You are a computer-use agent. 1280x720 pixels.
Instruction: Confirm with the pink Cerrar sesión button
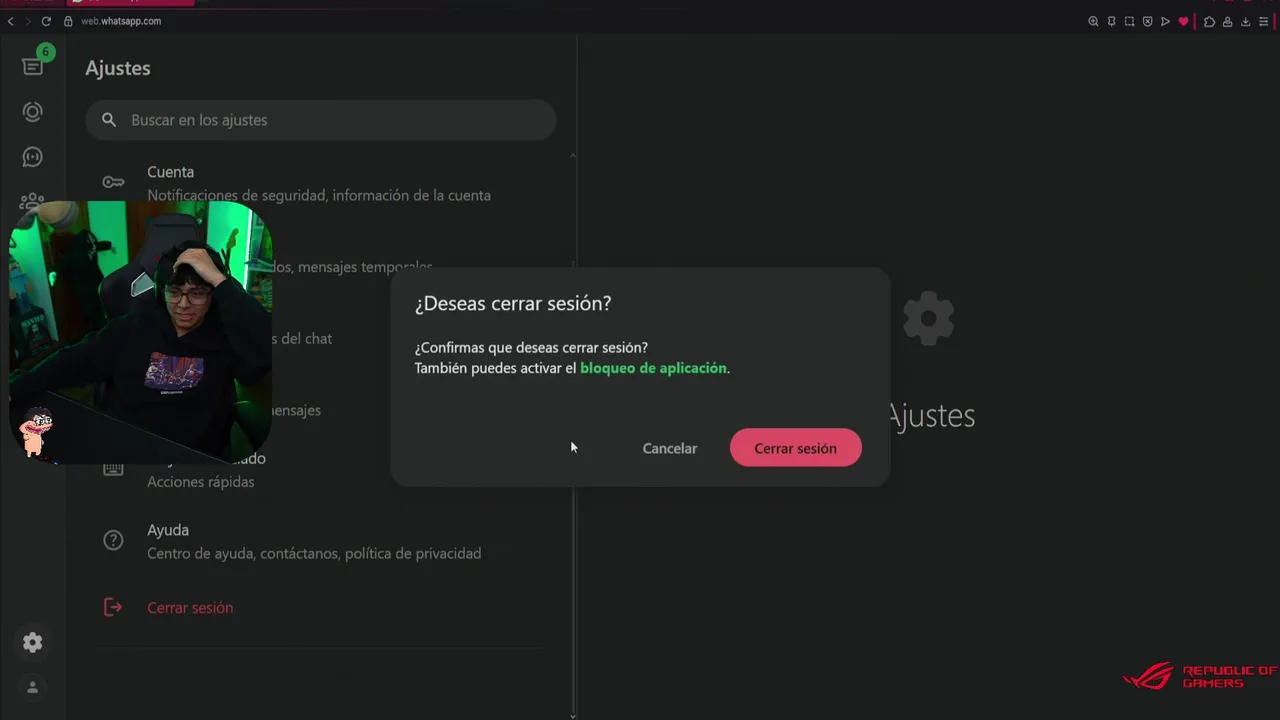point(796,448)
